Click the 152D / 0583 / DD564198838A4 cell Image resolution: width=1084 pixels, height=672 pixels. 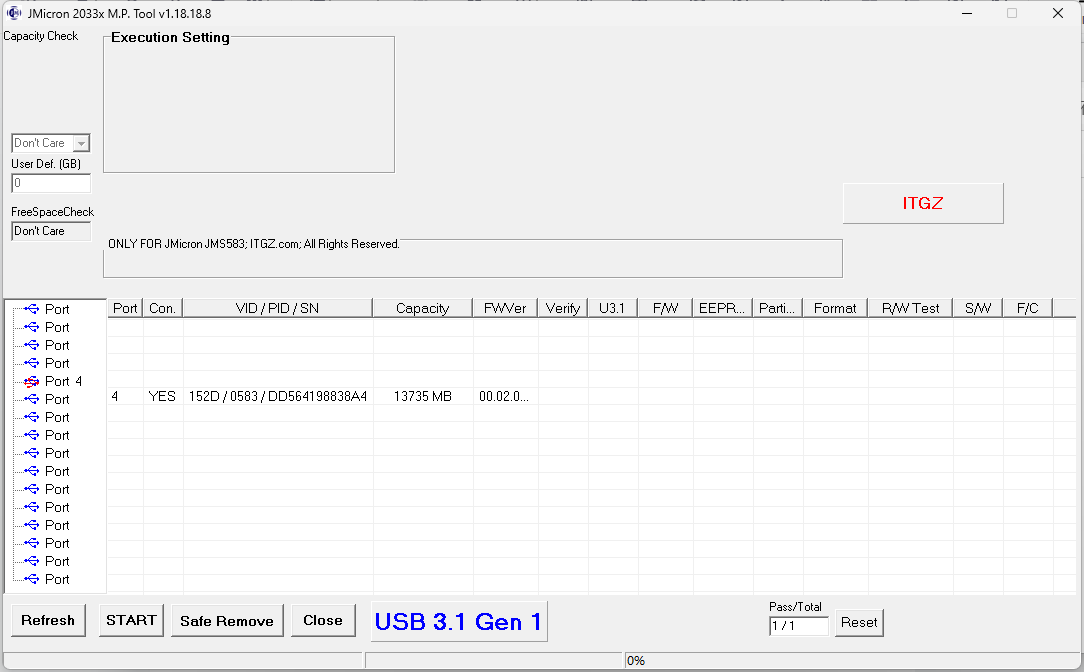(278, 397)
